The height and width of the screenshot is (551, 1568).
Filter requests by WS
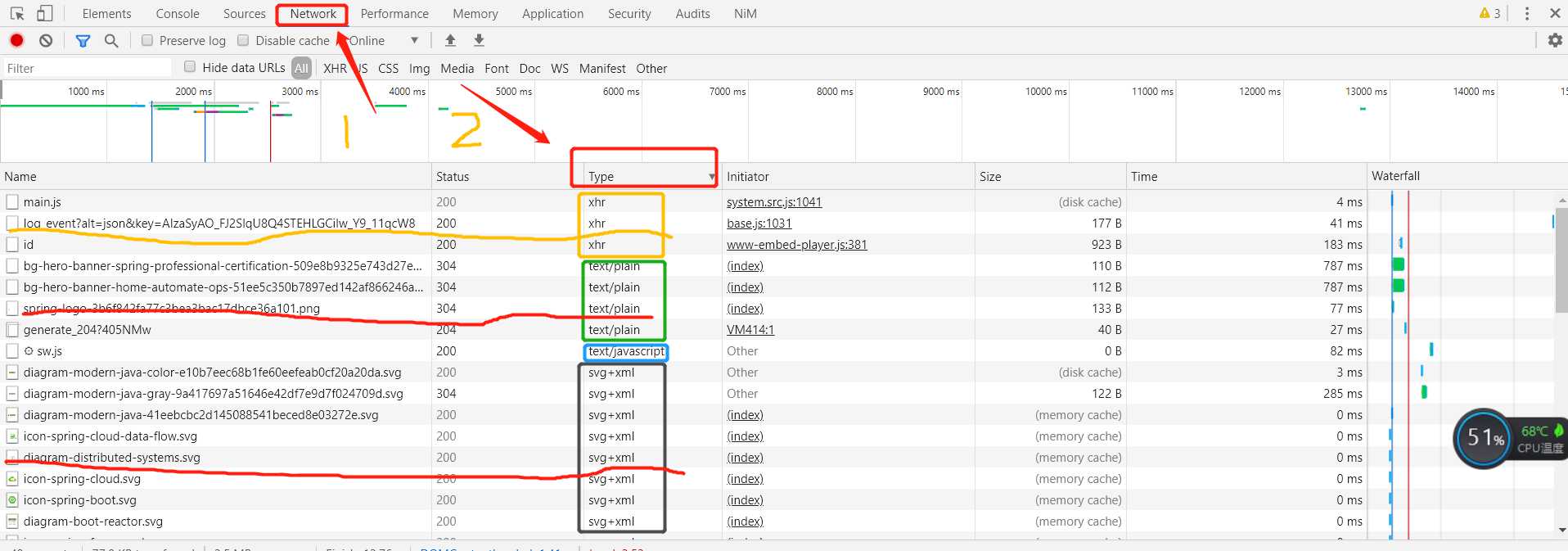pyautogui.click(x=560, y=68)
